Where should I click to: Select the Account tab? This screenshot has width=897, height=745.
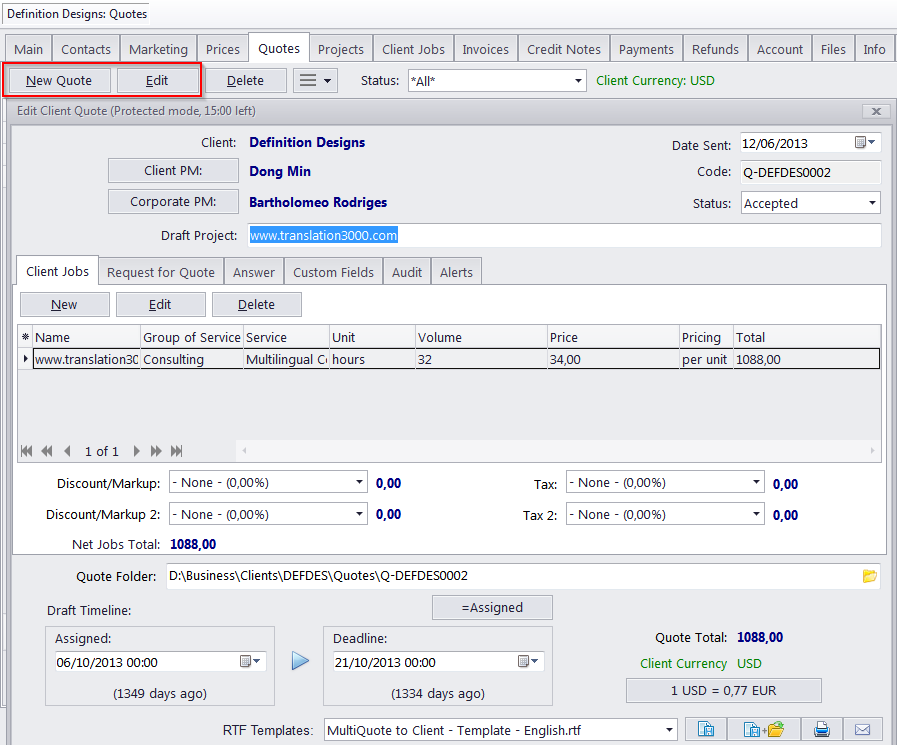coord(780,49)
